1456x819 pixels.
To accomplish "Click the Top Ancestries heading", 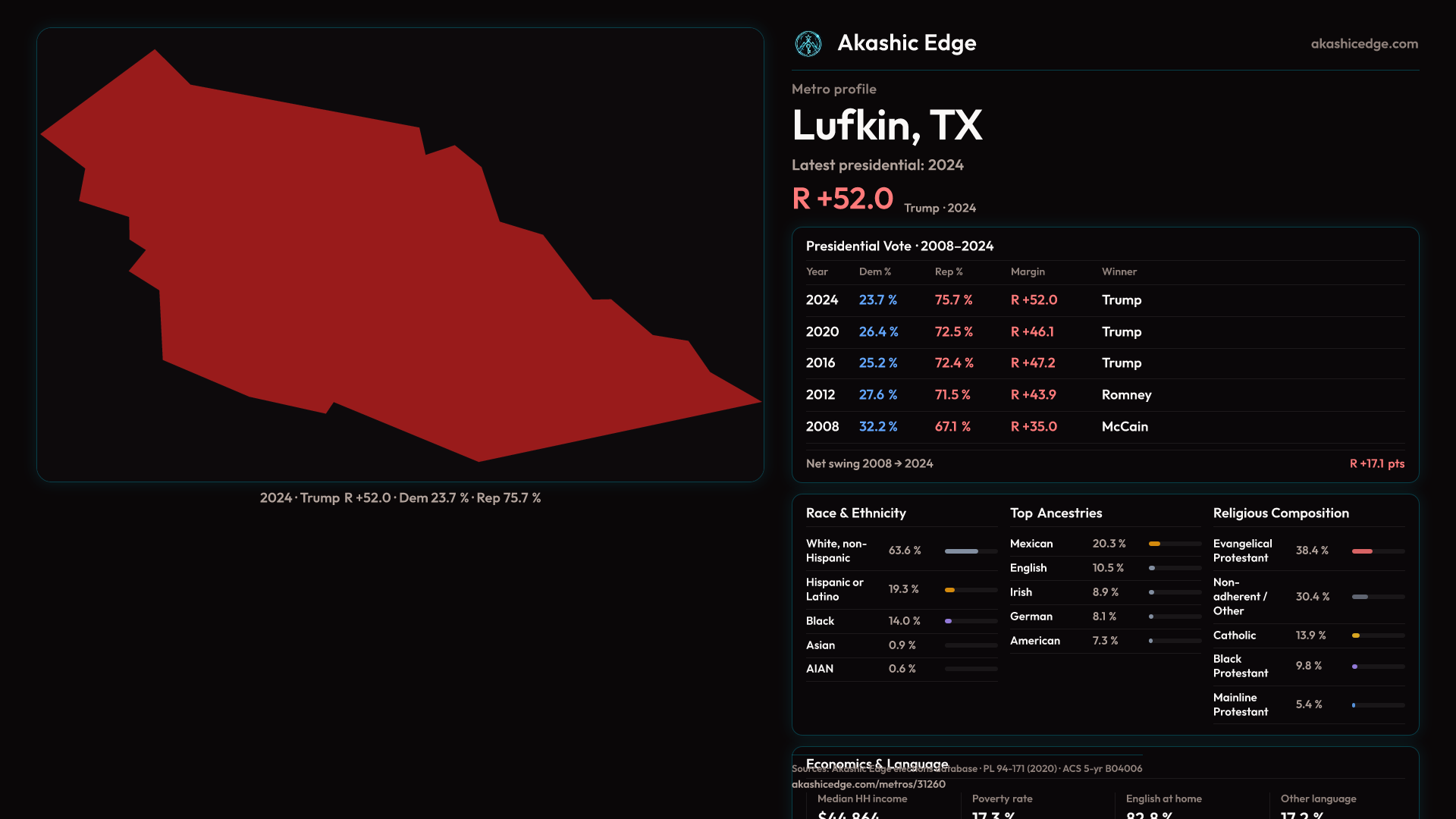I will click(x=1056, y=513).
